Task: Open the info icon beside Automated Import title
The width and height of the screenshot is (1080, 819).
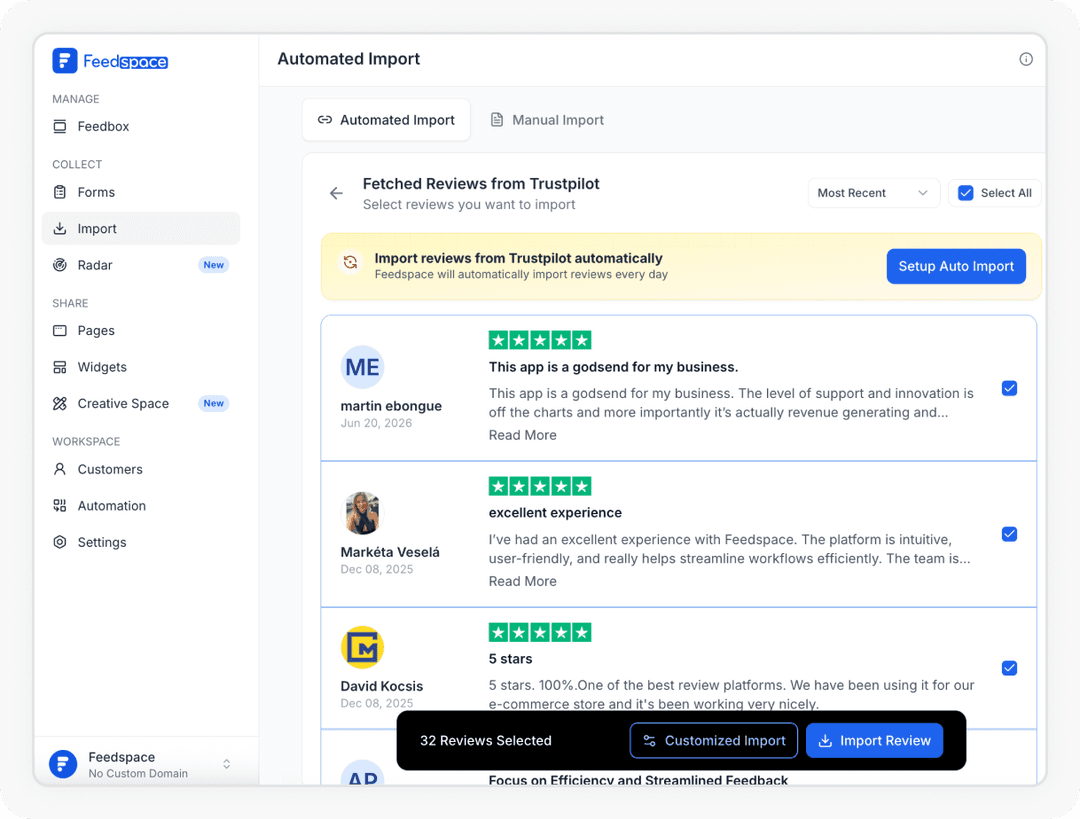Action: [x=1026, y=59]
